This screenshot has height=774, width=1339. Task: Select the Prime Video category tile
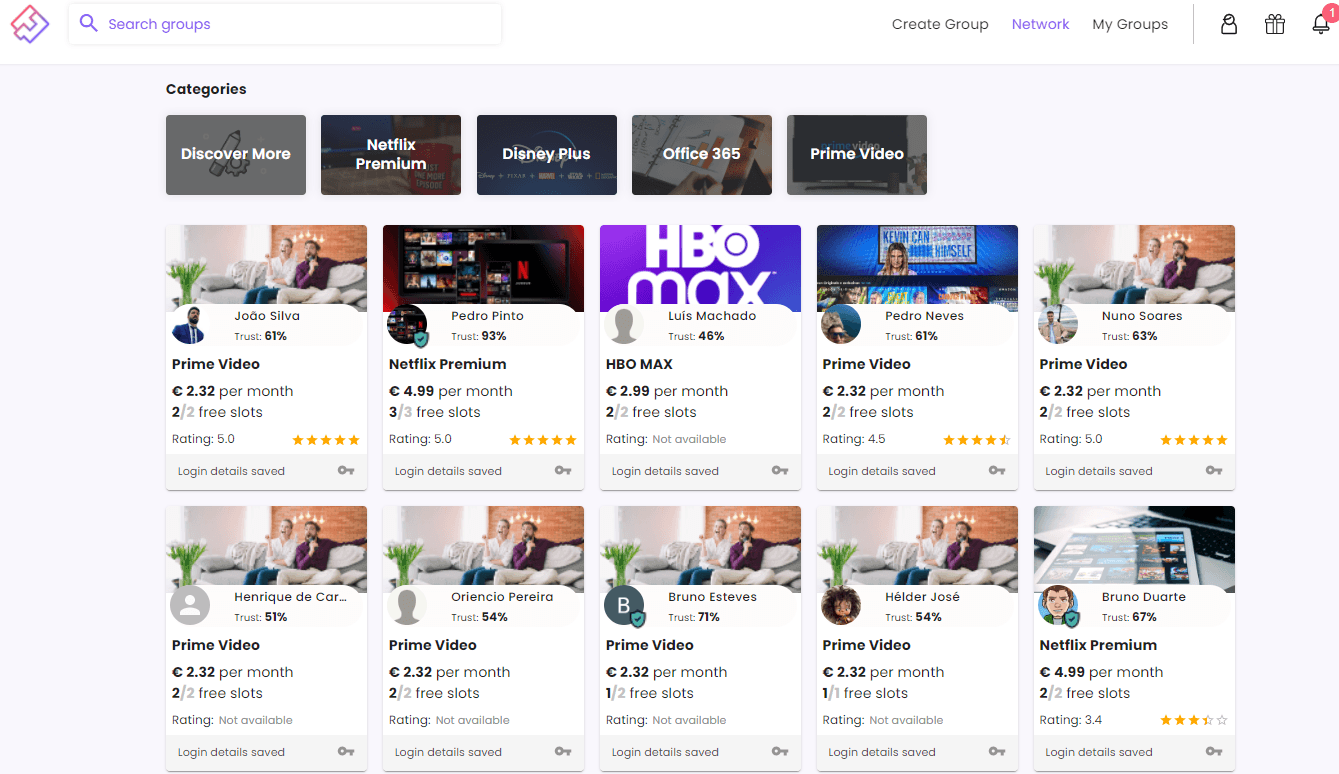(857, 155)
